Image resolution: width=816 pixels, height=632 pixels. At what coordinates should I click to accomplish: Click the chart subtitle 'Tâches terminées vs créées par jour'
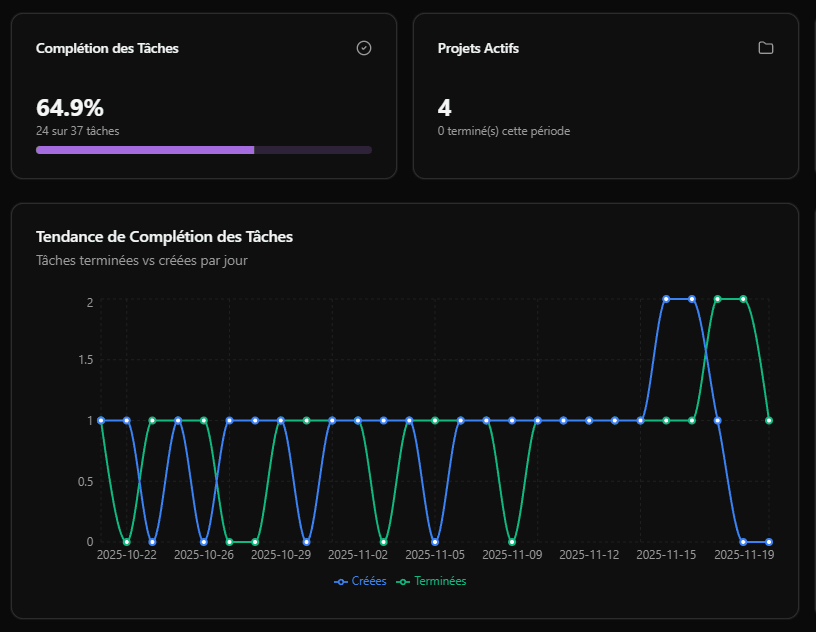(x=142, y=260)
